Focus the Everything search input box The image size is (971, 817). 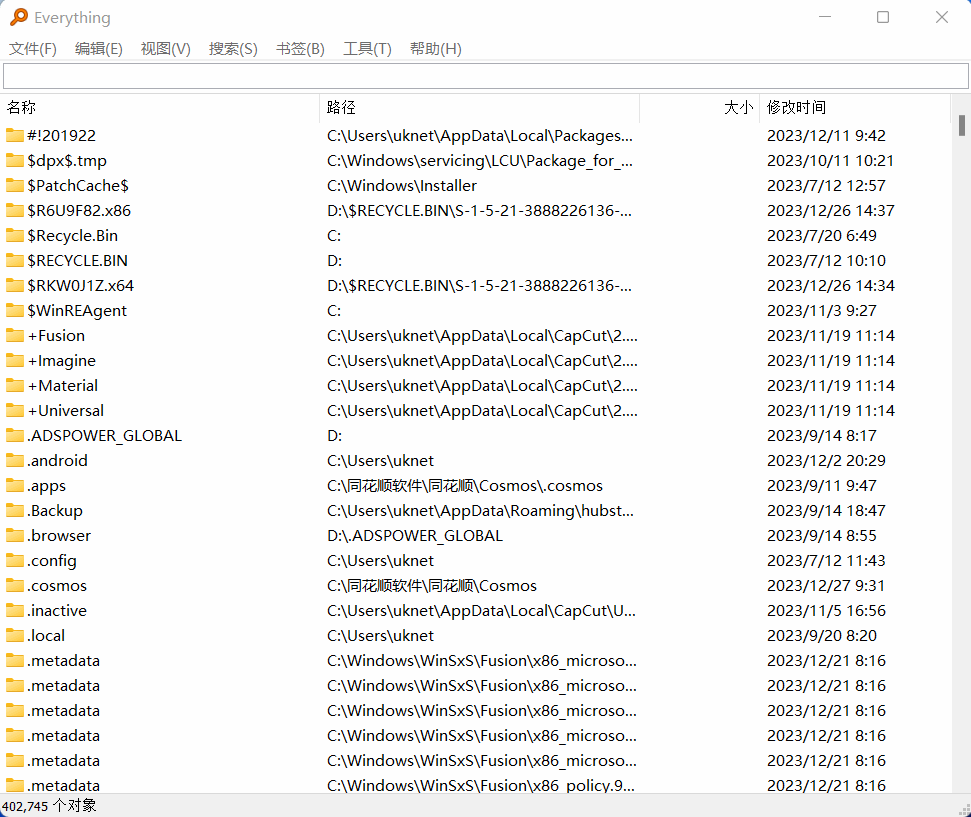point(486,76)
